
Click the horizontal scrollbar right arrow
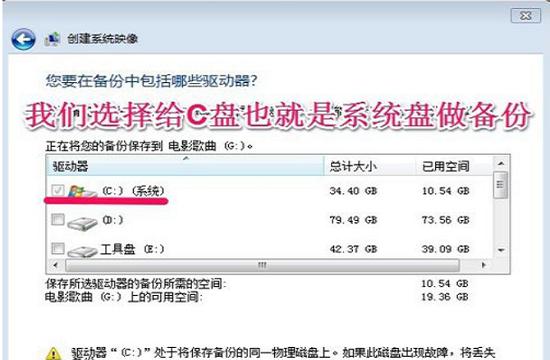[x=484, y=265]
